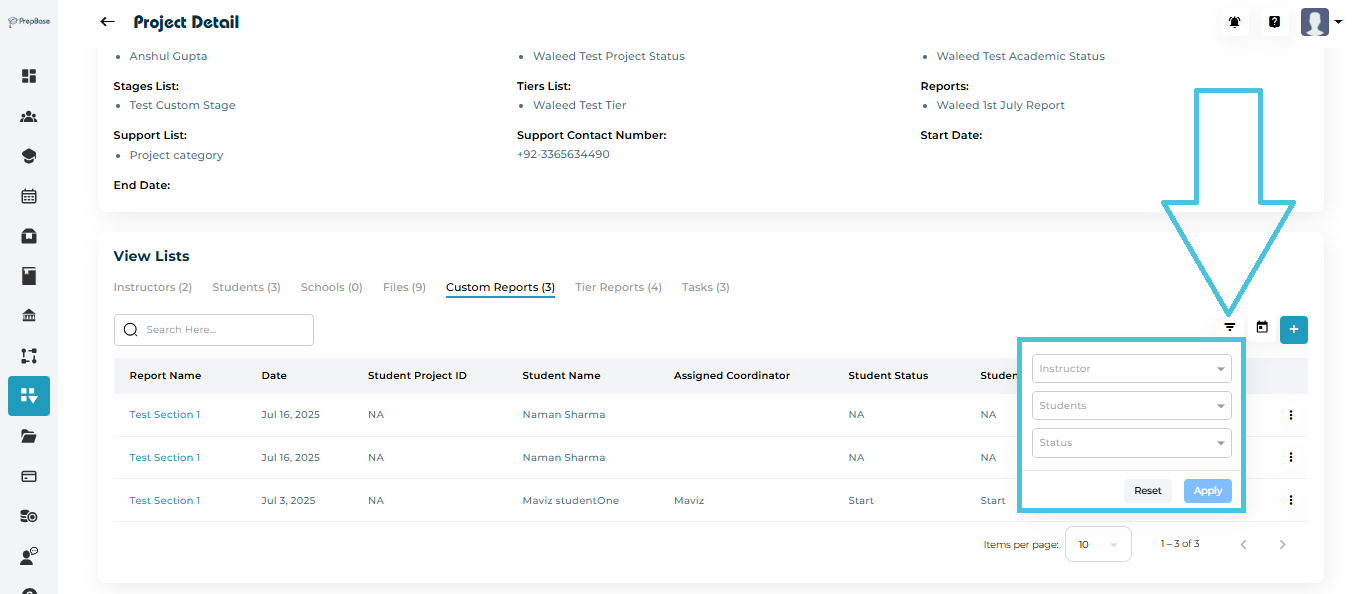
Task: Open Test Section 1 report dated Jul 3
Action: 165,500
